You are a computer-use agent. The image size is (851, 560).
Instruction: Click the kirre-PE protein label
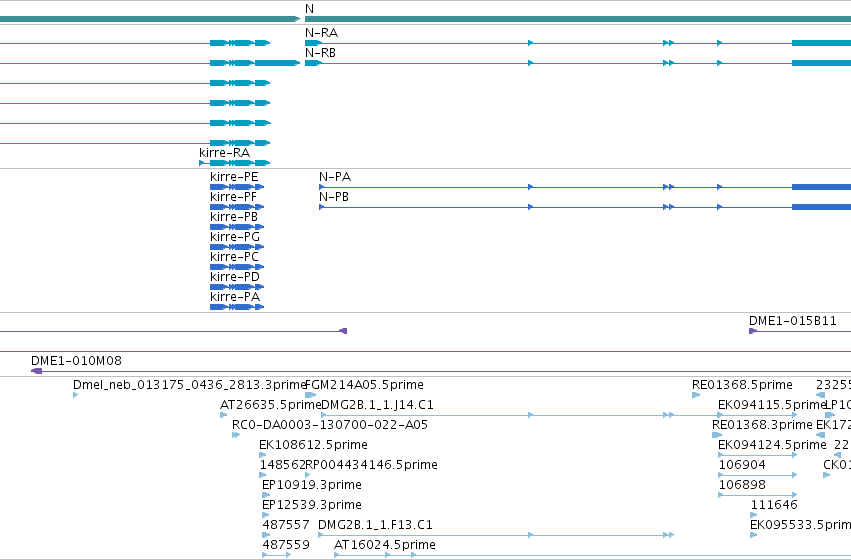(234, 176)
